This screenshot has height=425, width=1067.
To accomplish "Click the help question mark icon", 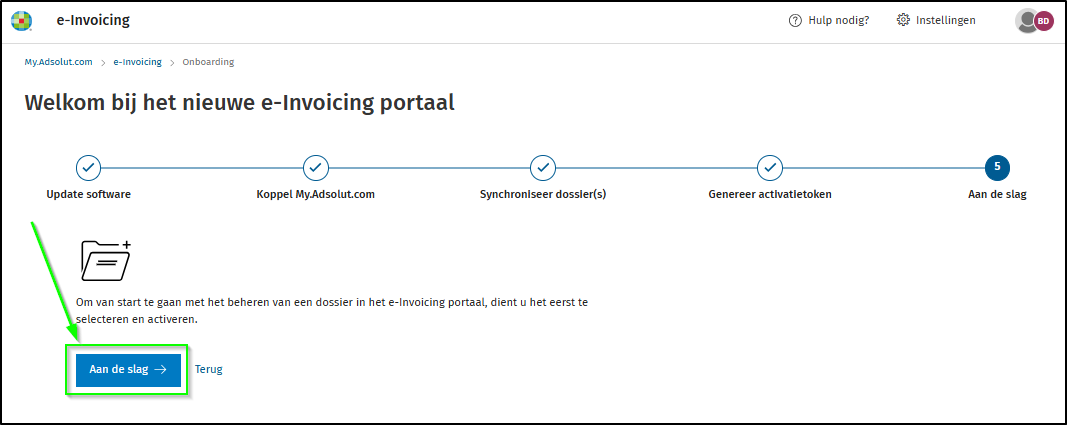I will (796, 20).
